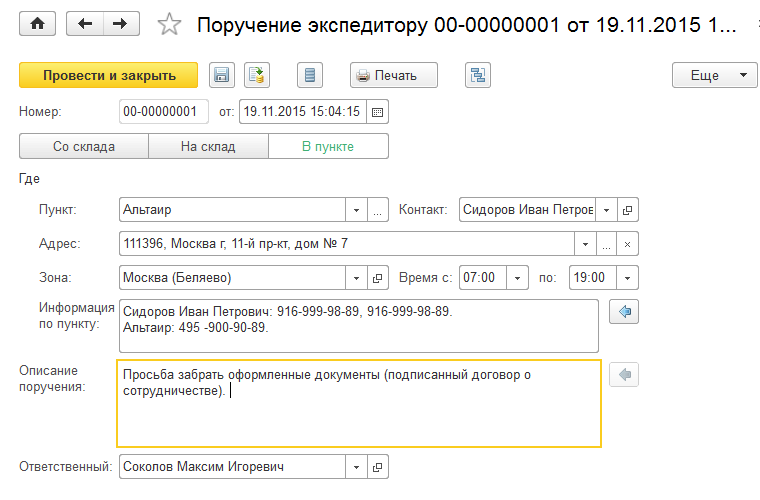Add document to favorites with the star
This screenshot has height=500, width=760.
click(x=171, y=24)
